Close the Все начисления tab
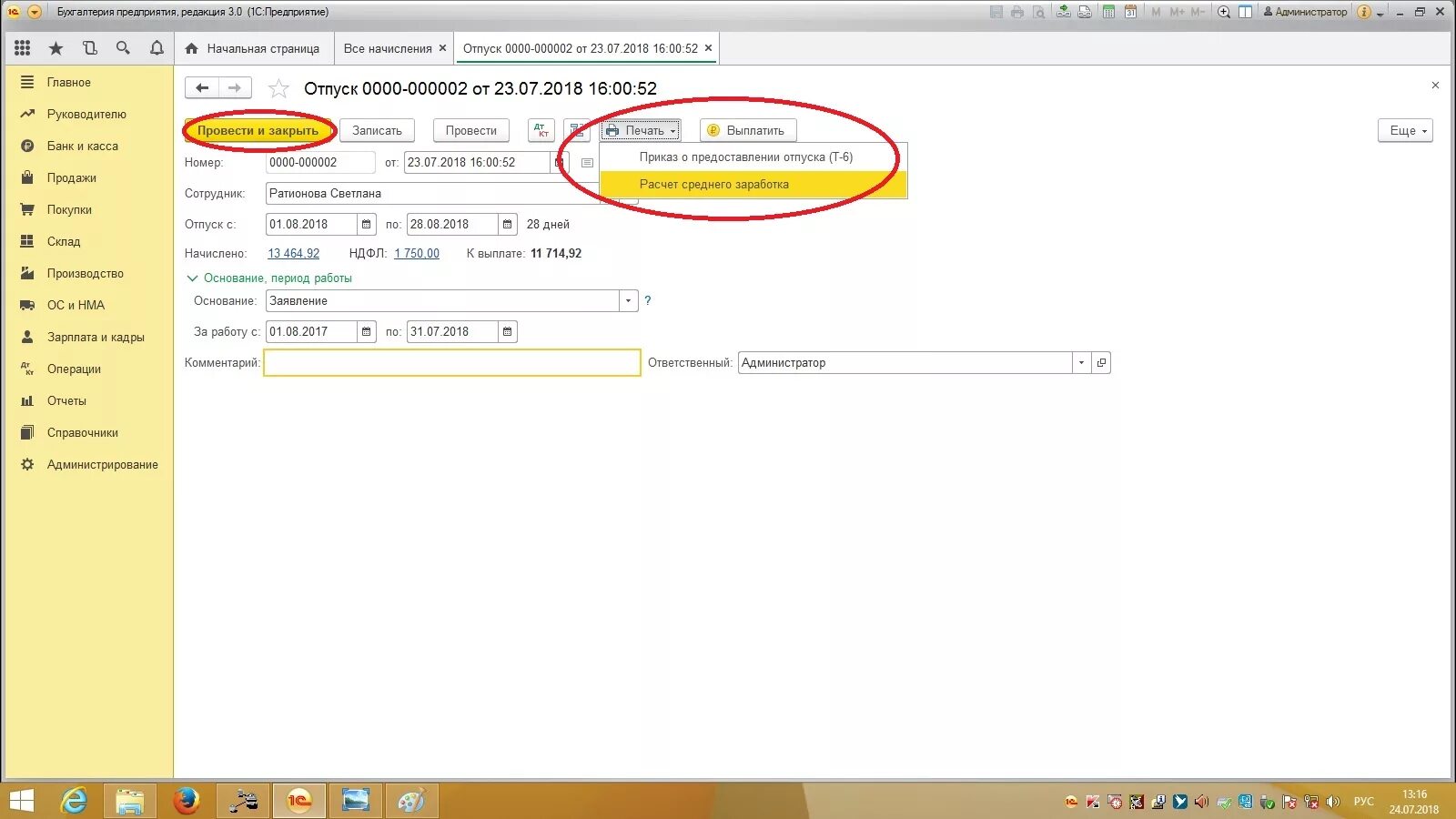 [x=443, y=48]
